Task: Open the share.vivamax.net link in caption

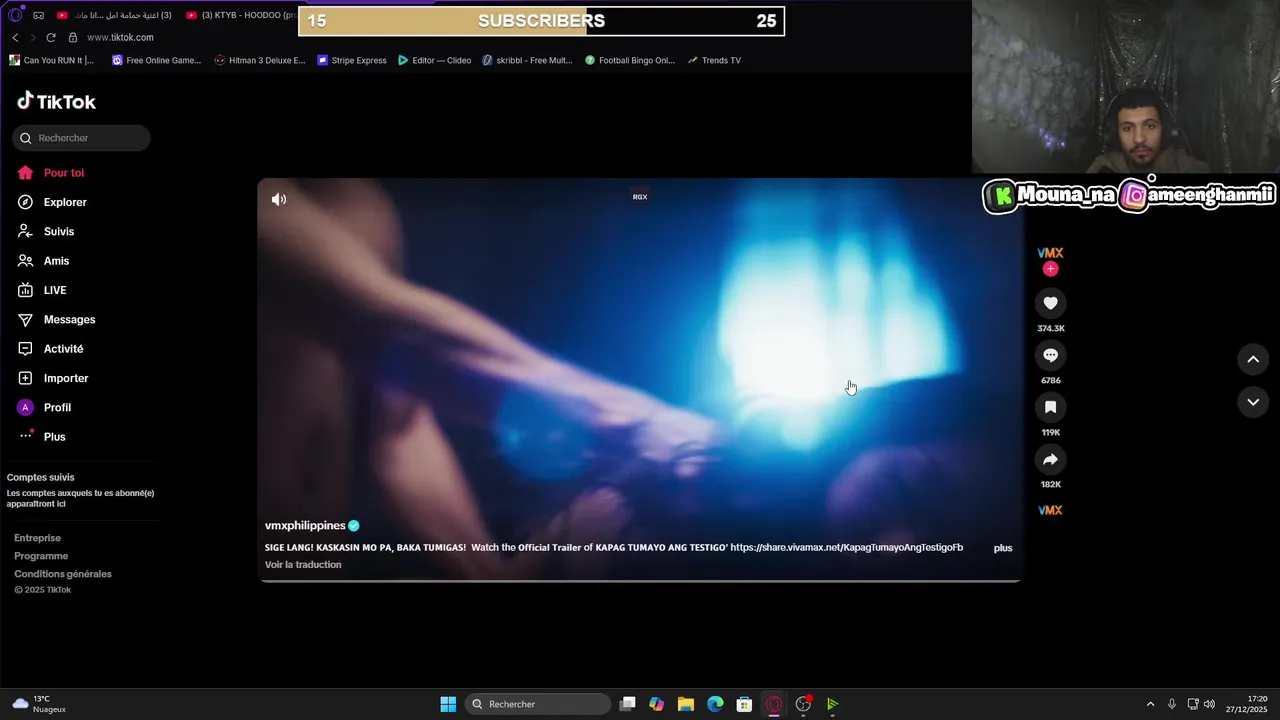Action: point(846,548)
